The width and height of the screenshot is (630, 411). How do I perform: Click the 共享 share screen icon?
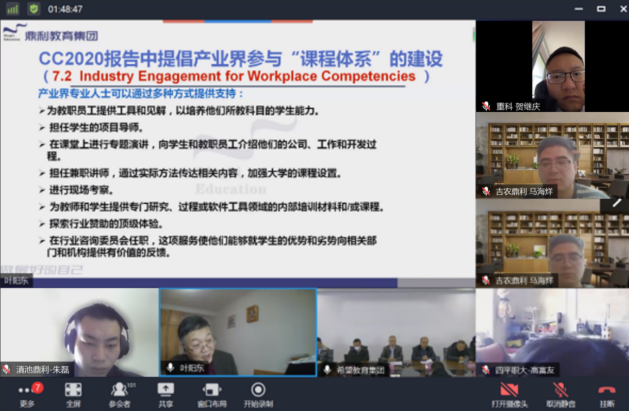coord(165,391)
